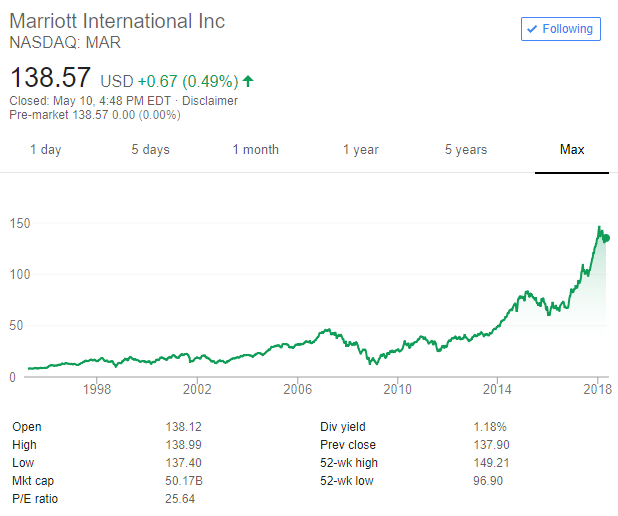Click the Div yield value 1.18%
Screen dimensions: 618x516
pyautogui.click(x=490, y=426)
